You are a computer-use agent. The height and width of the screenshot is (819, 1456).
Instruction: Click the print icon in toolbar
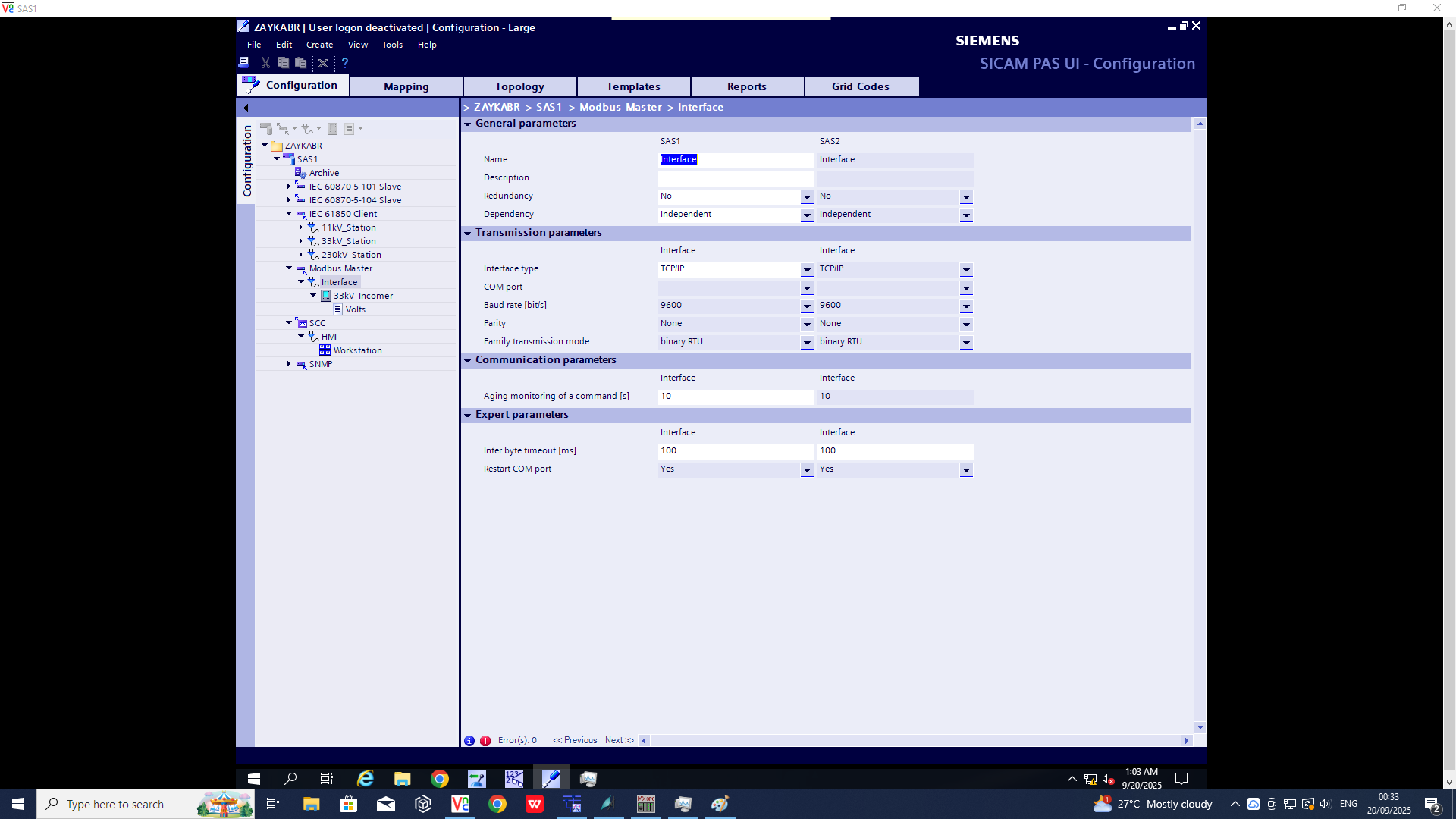pyautogui.click(x=244, y=63)
